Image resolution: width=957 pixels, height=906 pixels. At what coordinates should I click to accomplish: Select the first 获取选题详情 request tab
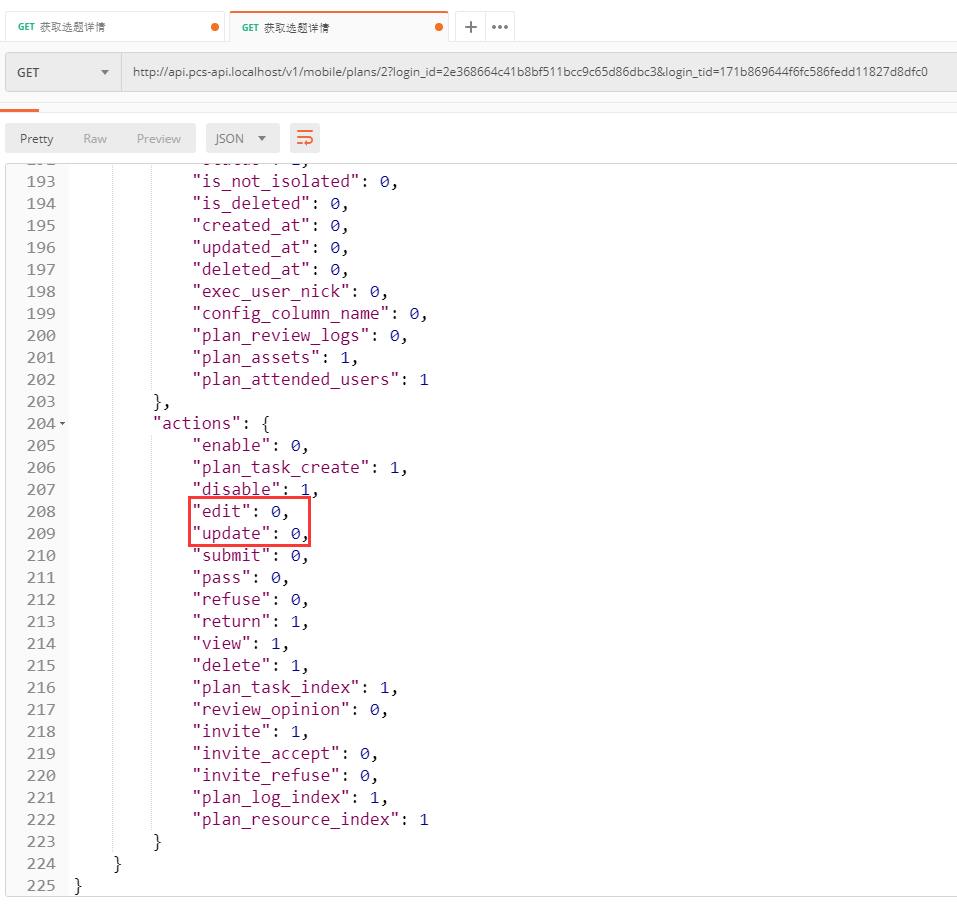110,28
